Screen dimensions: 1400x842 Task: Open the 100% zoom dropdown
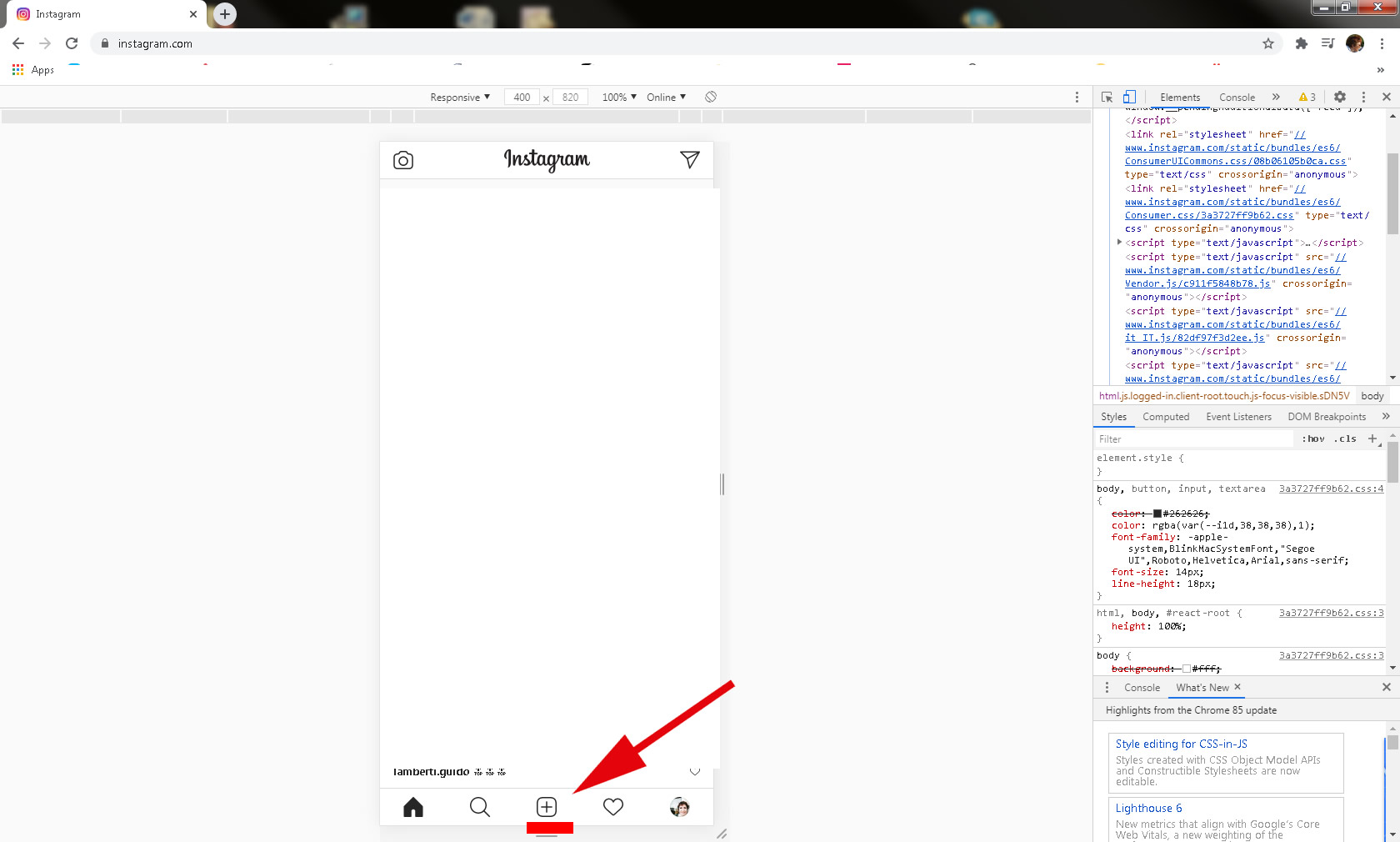tap(619, 97)
